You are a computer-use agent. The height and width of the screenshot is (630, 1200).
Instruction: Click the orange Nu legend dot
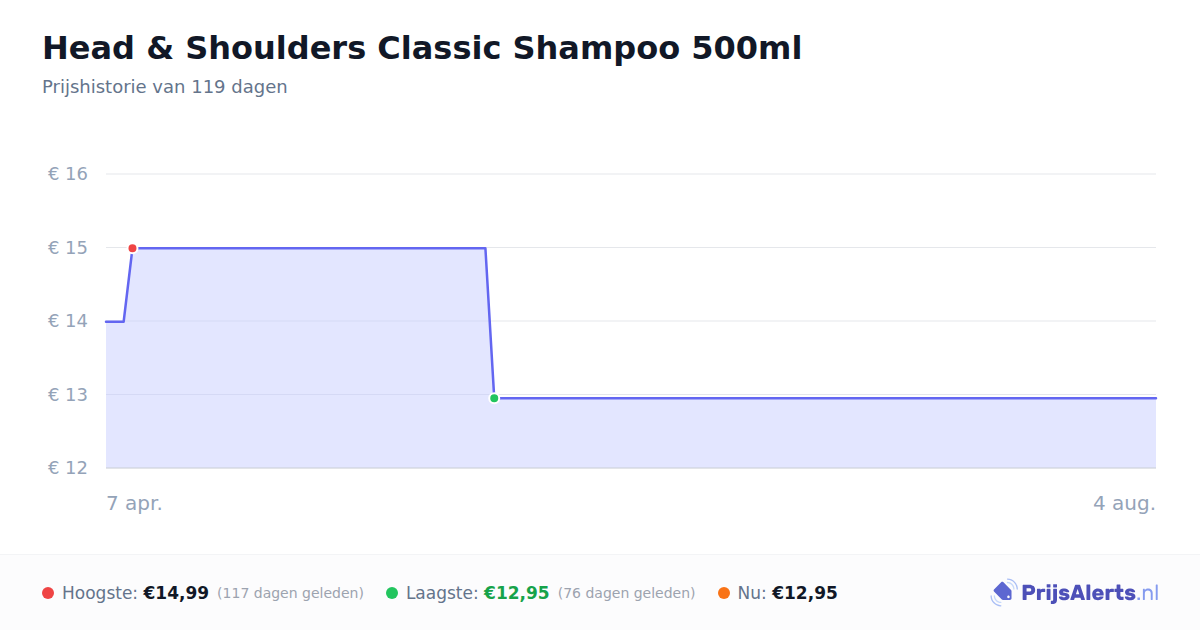724,593
